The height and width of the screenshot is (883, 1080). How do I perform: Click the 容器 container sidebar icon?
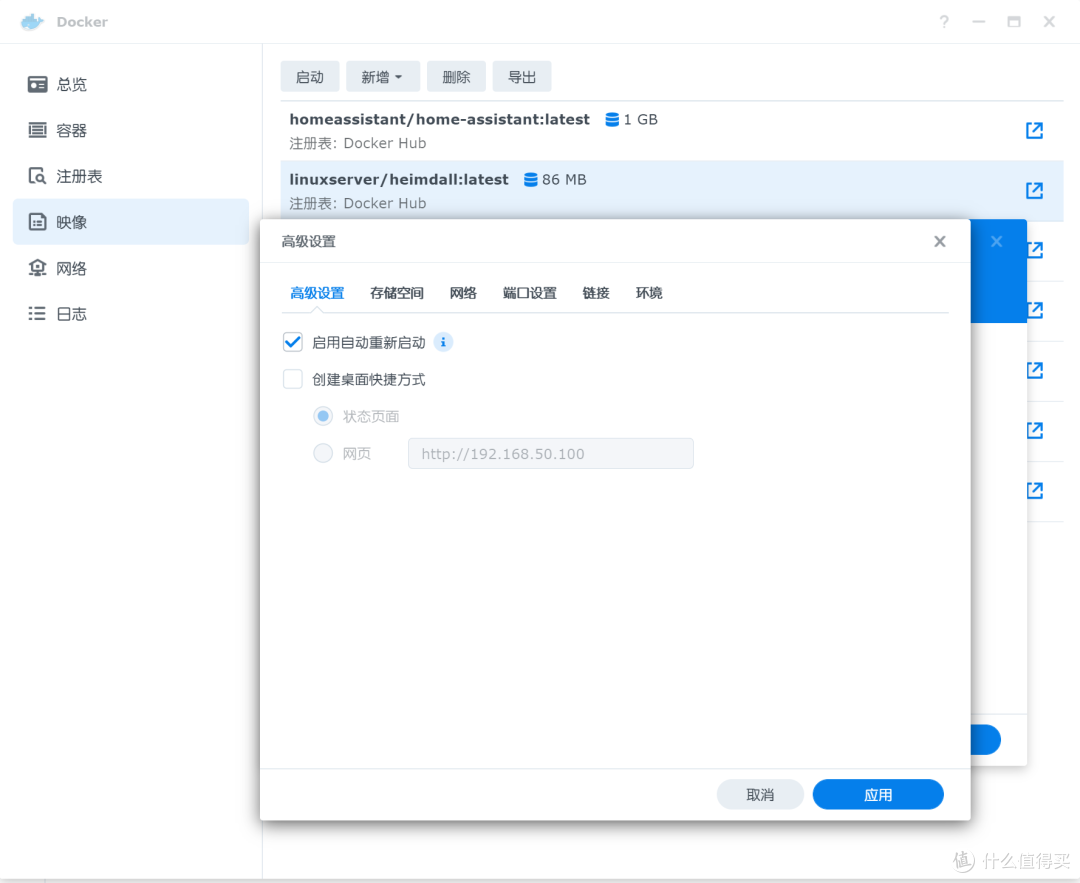point(35,130)
